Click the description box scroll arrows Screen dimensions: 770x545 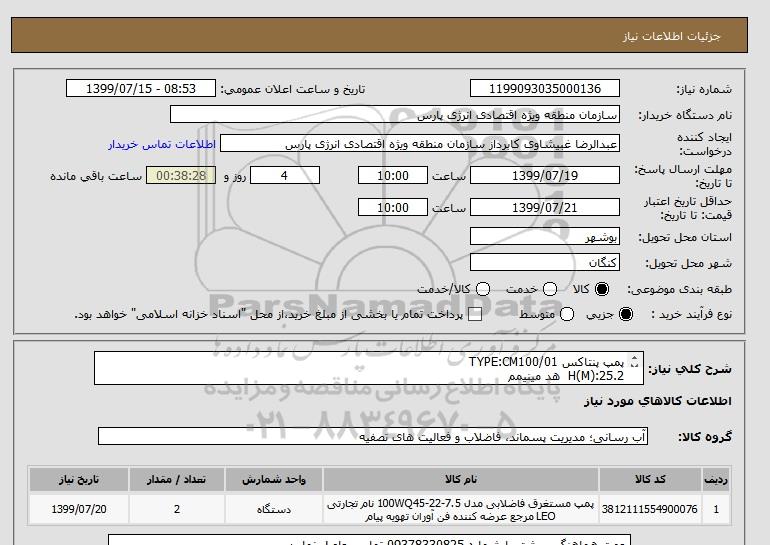point(634,361)
